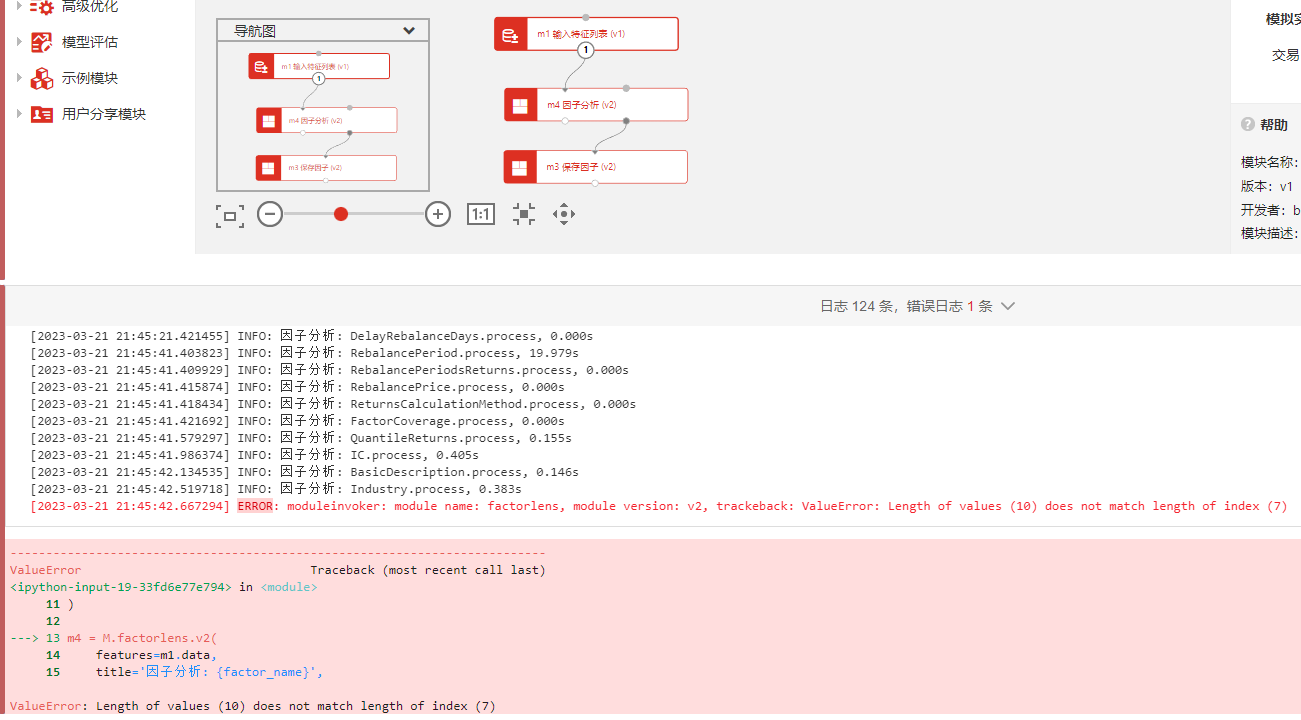
Task: Click the QuantileReturns.process log line
Action: tap(301, 438)
